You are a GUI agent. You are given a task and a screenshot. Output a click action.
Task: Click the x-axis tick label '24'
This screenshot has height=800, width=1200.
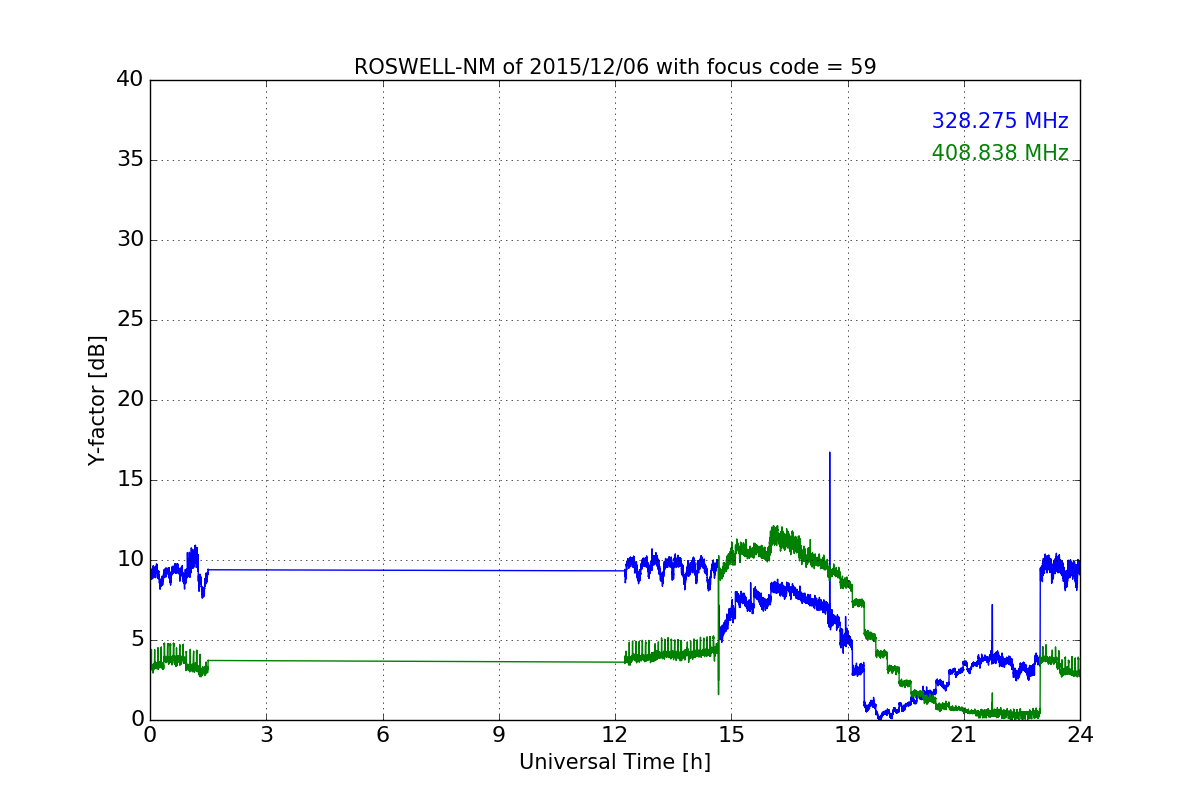tap(1080, 735)
